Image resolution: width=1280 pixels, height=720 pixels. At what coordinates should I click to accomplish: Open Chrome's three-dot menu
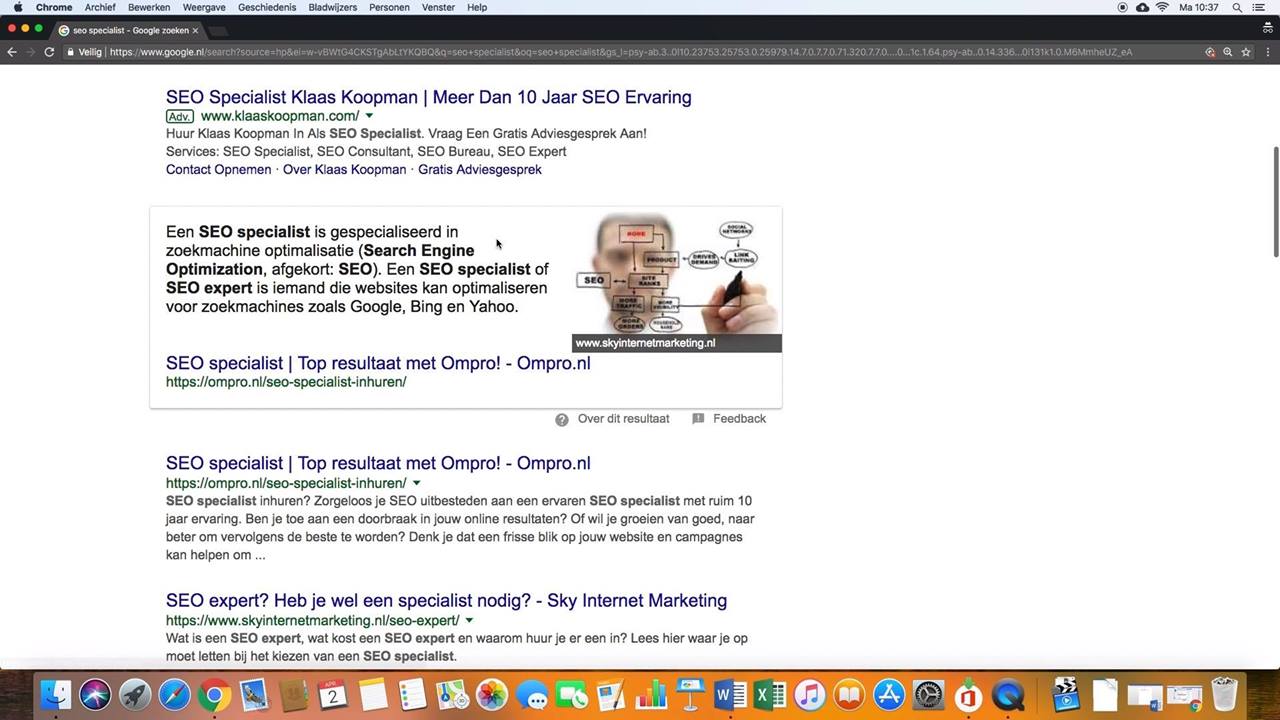1267,52
